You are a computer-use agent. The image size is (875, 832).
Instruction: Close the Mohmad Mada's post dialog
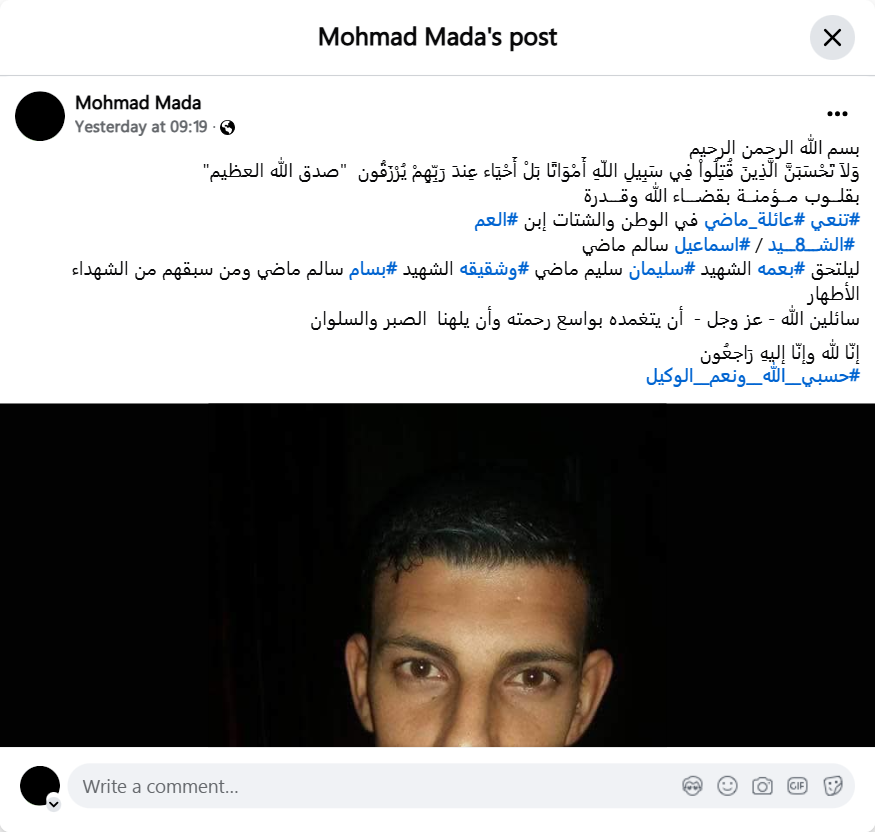click(x=832, y=37)
